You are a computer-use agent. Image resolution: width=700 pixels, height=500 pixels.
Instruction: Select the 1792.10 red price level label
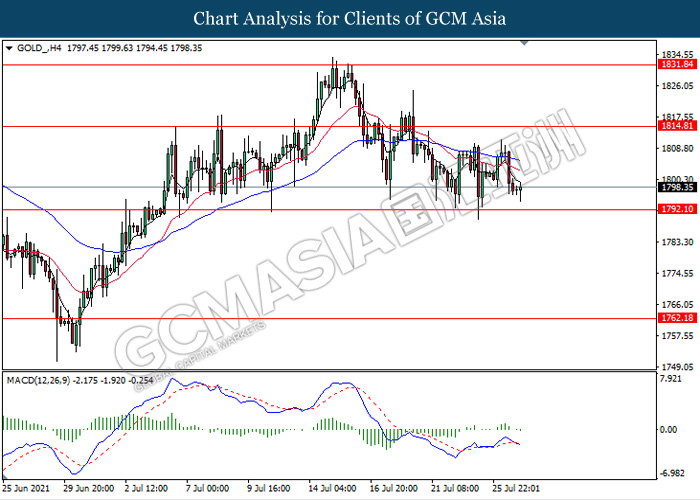pos(677,209)
